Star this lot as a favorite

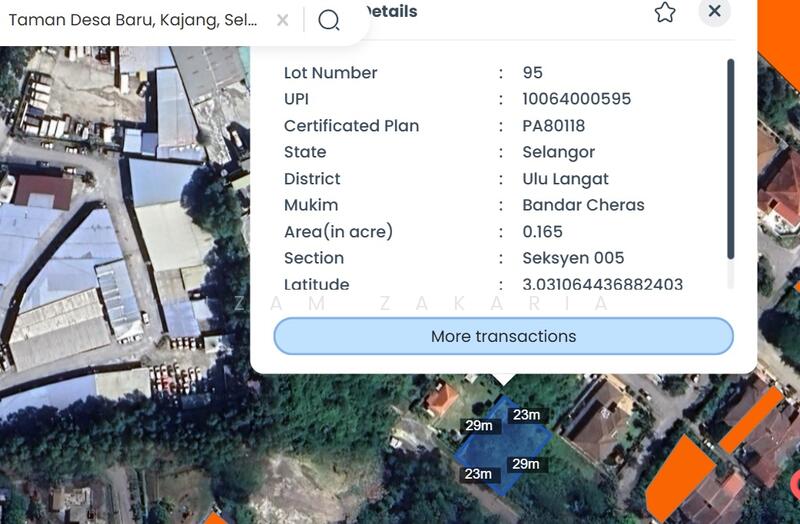(x=665, y=12)
